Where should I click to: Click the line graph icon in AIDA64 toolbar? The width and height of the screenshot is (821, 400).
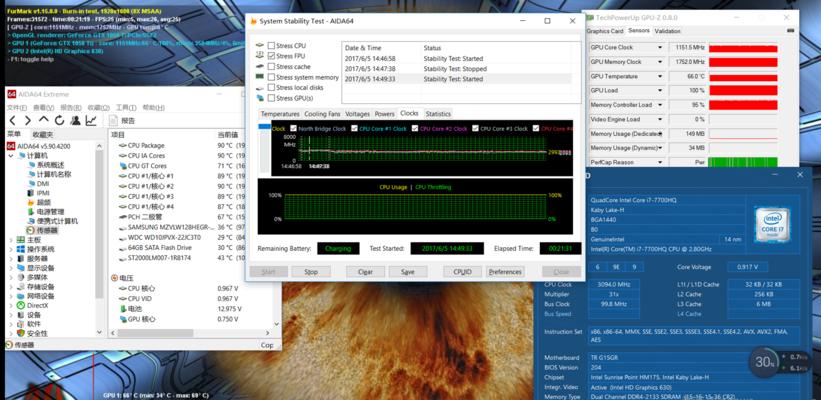coord(91,120)
